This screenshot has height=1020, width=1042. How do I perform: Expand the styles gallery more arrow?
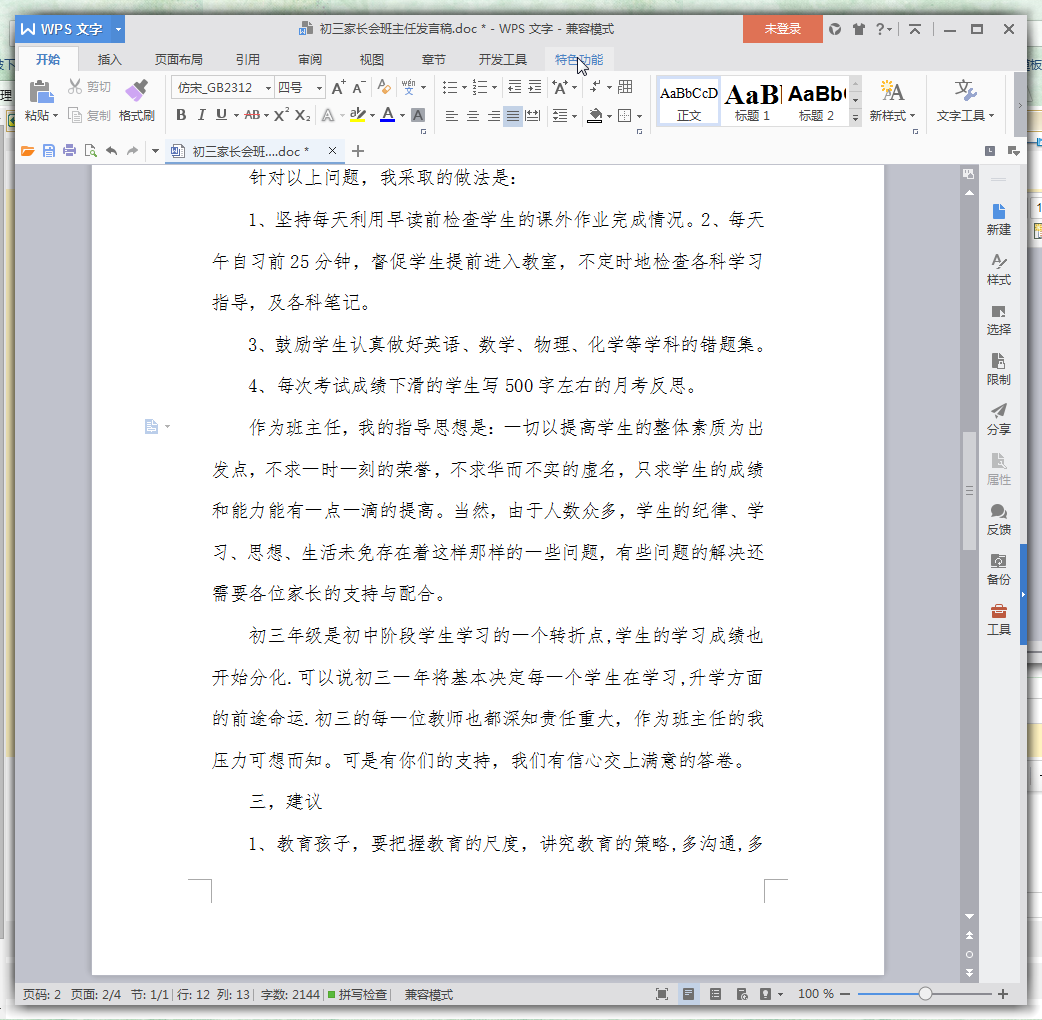pos(856,116)
